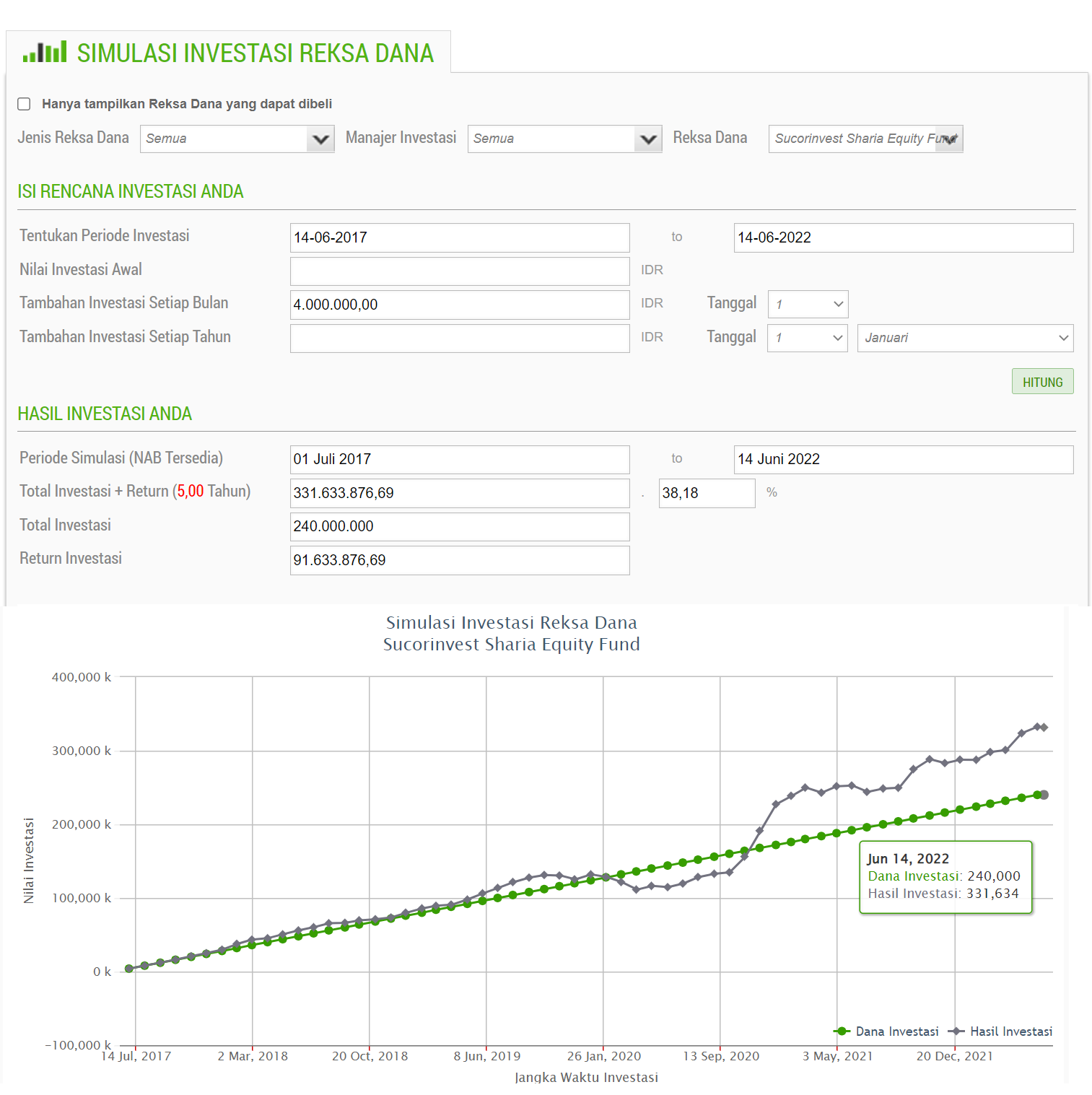Image resolution: width=1092 pixels, height=1095 pixels.
Task: Click the 'Jun 14, 2022' tooltip heading
Action: click(908, 858)
